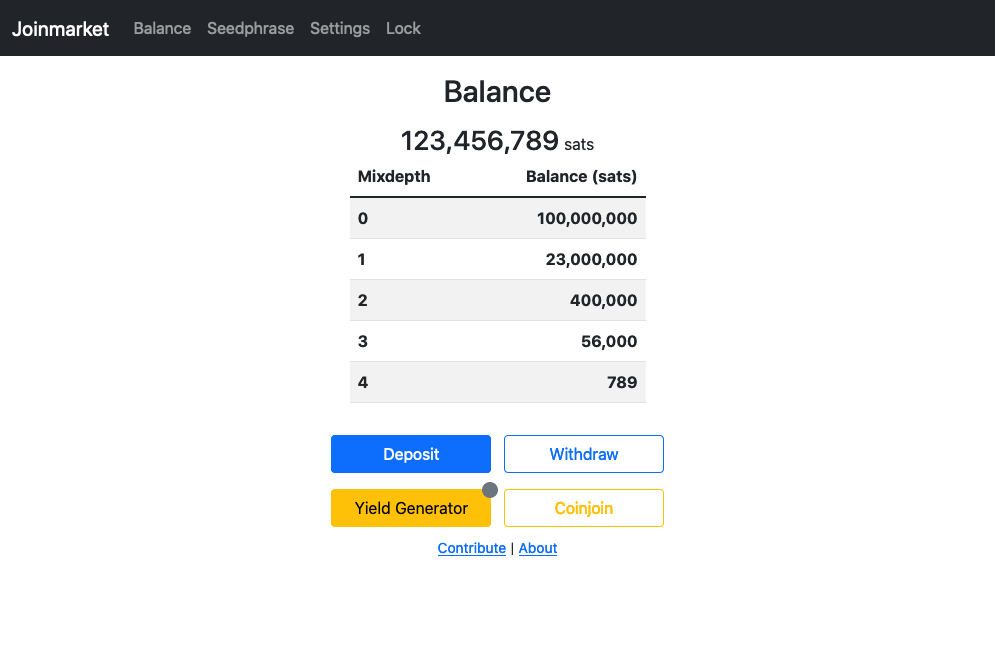Open Settings from the navbar
The height and width of the screenshot is (654, 995).
point(340,29)
